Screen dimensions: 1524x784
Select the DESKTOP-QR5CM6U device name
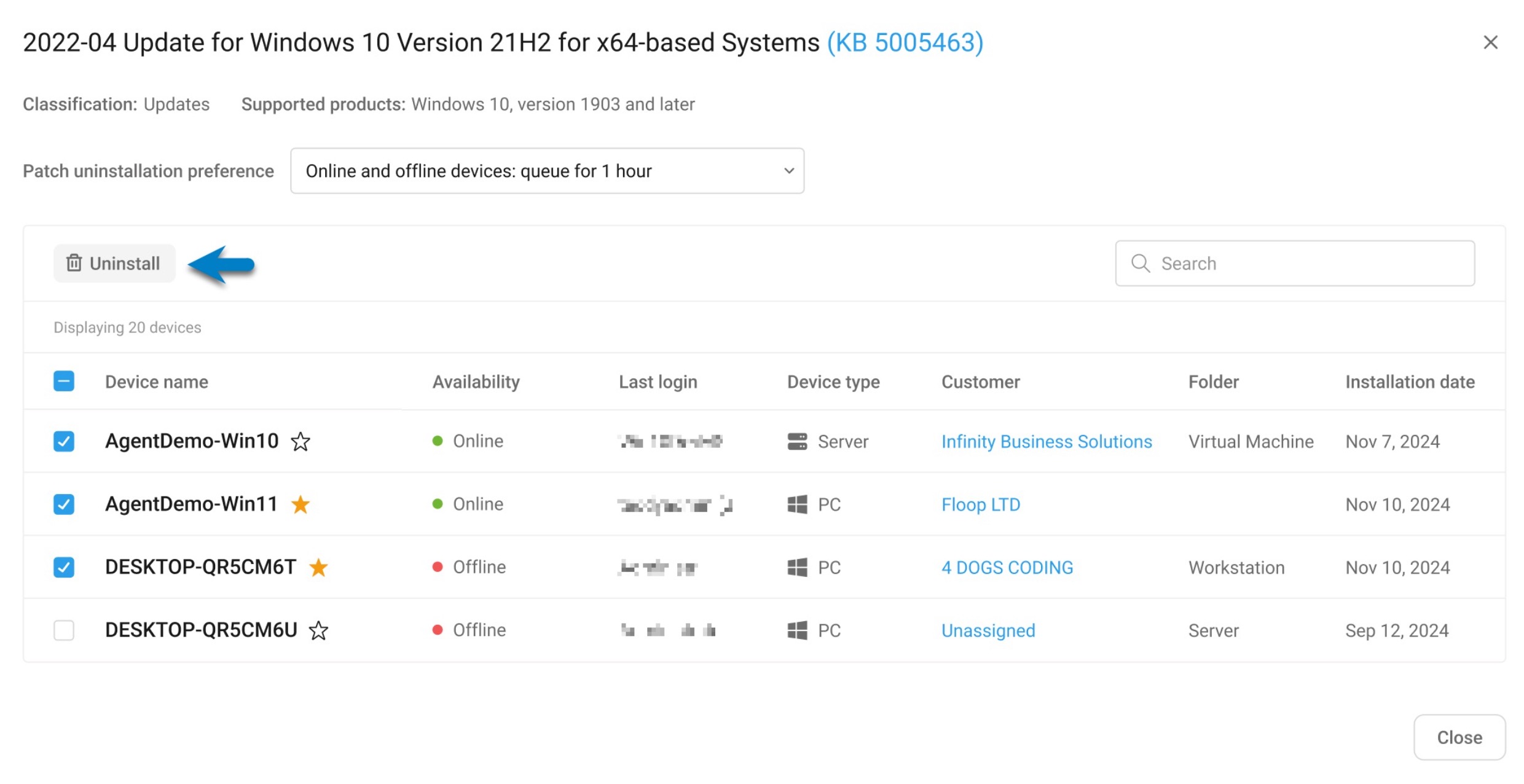click(x=201, y=630)
